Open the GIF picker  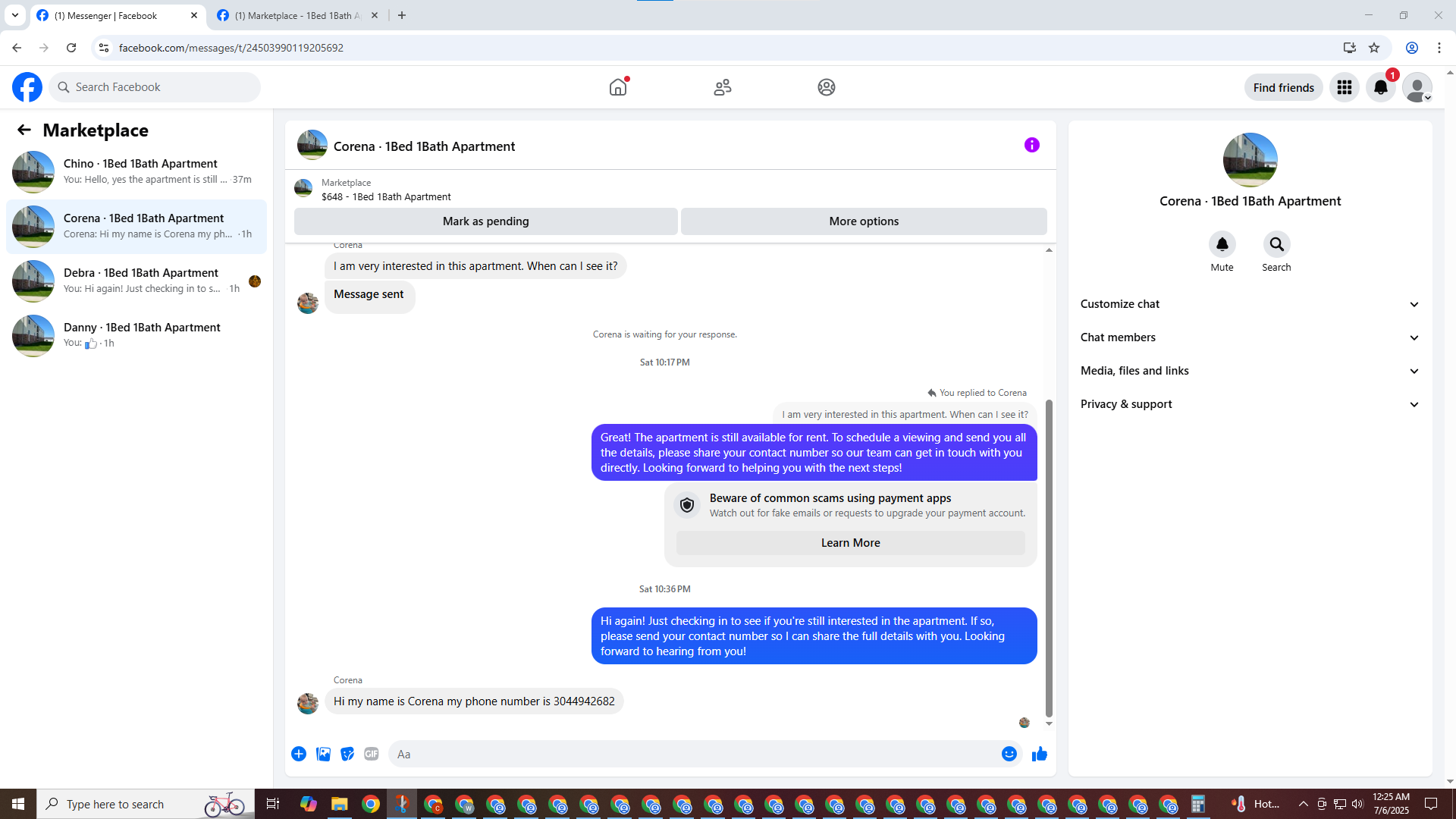point(372,754)
